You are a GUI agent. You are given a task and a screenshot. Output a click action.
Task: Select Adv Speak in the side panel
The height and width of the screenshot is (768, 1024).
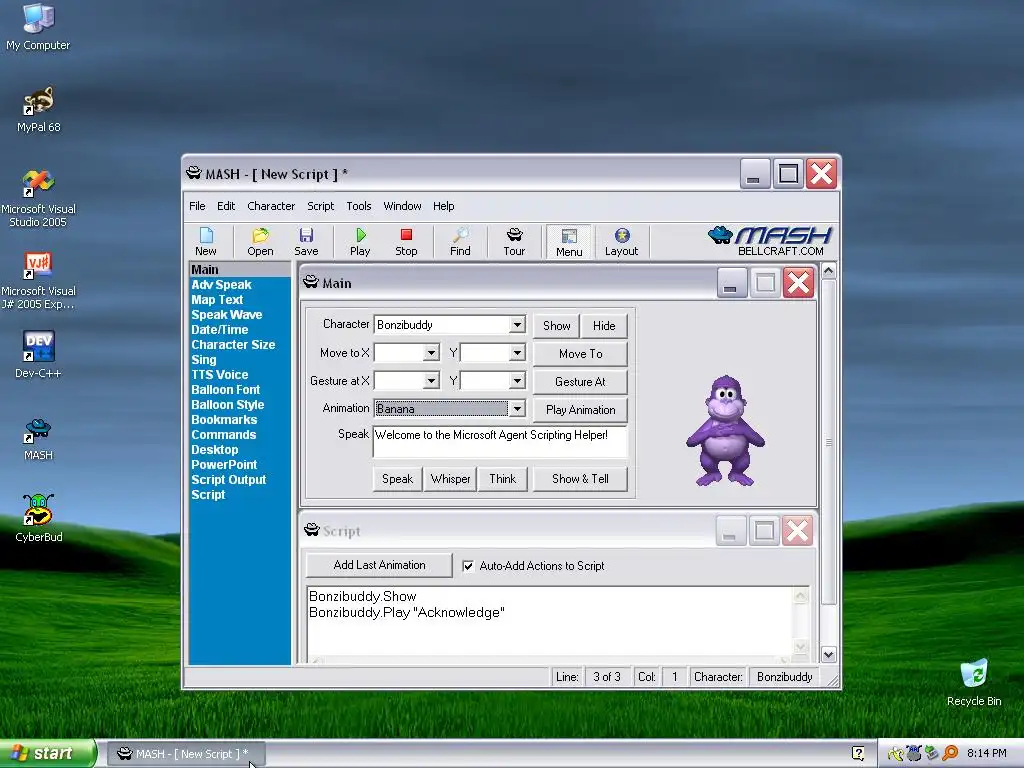221,285
